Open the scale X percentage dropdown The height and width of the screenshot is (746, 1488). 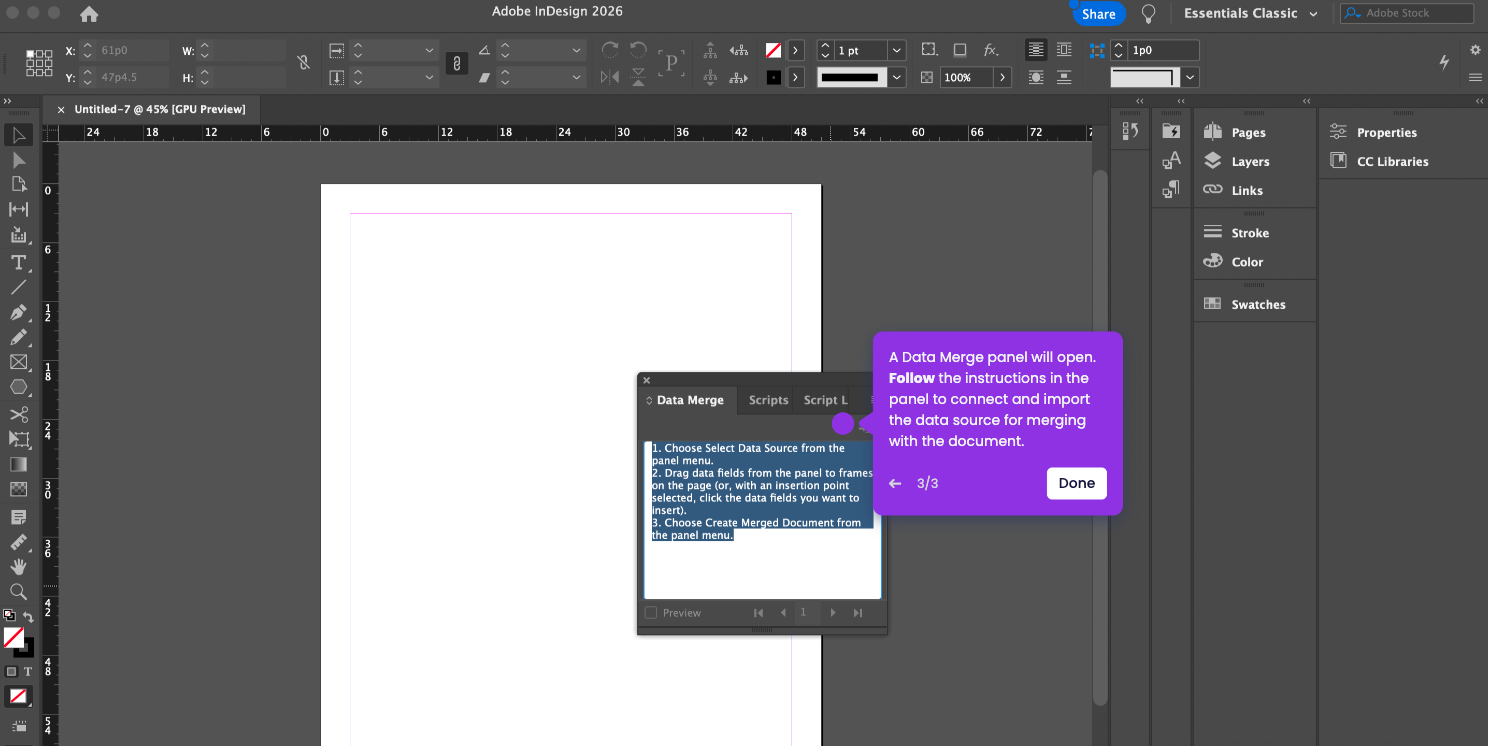pyautogui.click(x=430, y=50)
